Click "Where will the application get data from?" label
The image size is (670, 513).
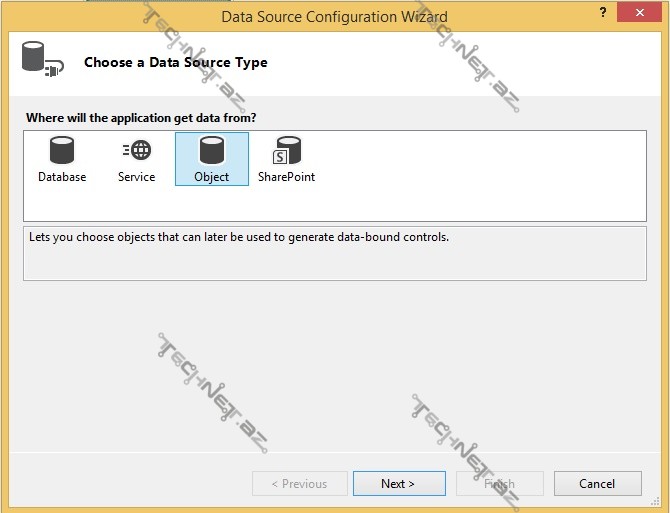click(x=141, y=118)
